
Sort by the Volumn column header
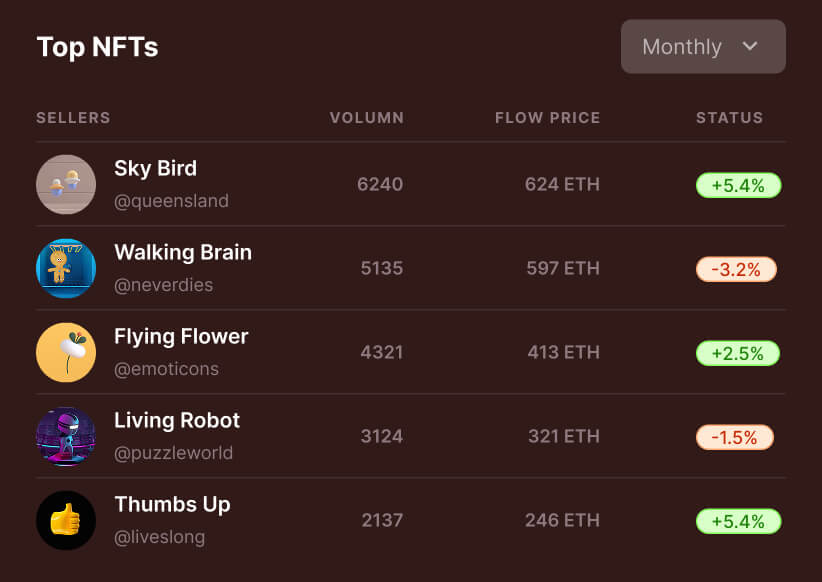[x=367, y=118]
